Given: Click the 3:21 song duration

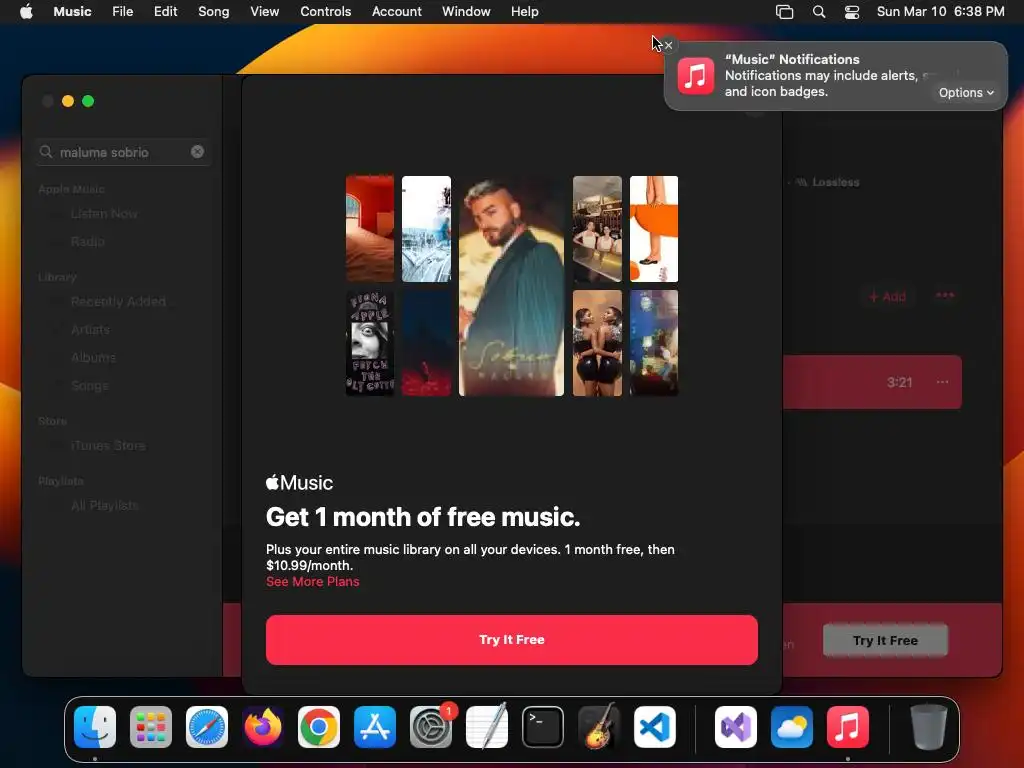Looking at the screenshot, I should point(899,382).
